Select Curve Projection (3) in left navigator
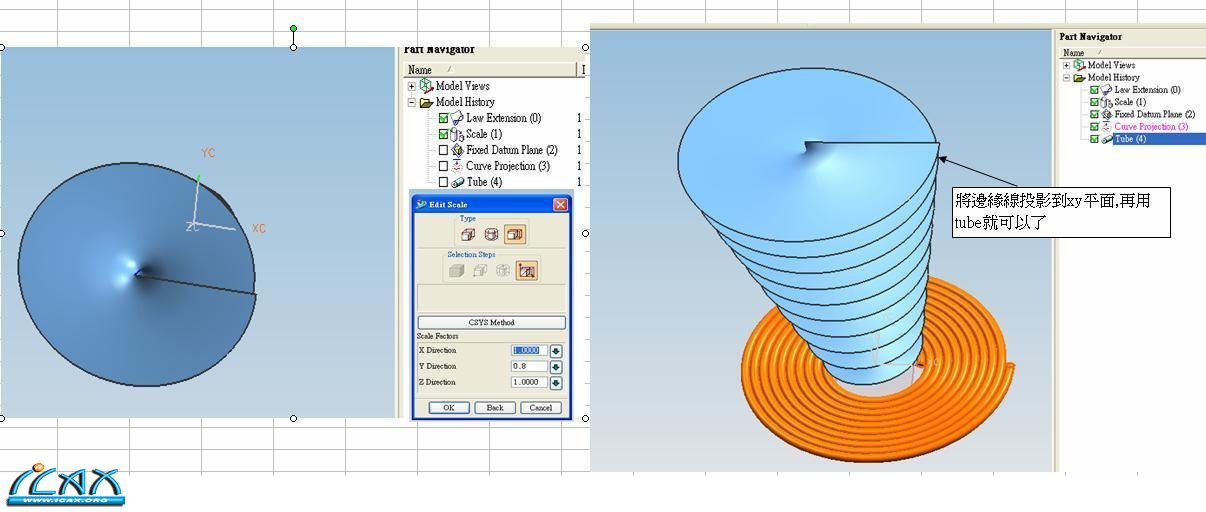 [508, 166]
